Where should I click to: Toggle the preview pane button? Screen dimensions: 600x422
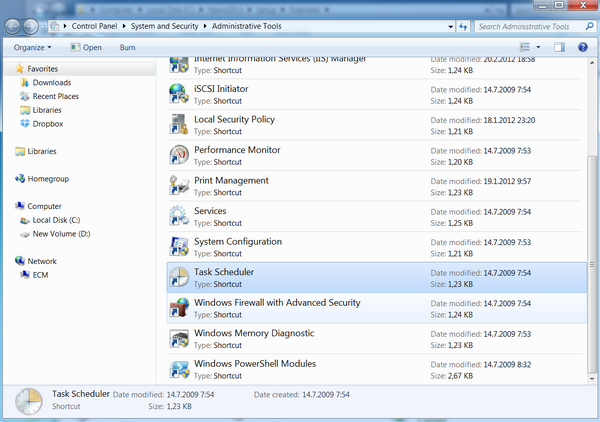coord(559,47)
